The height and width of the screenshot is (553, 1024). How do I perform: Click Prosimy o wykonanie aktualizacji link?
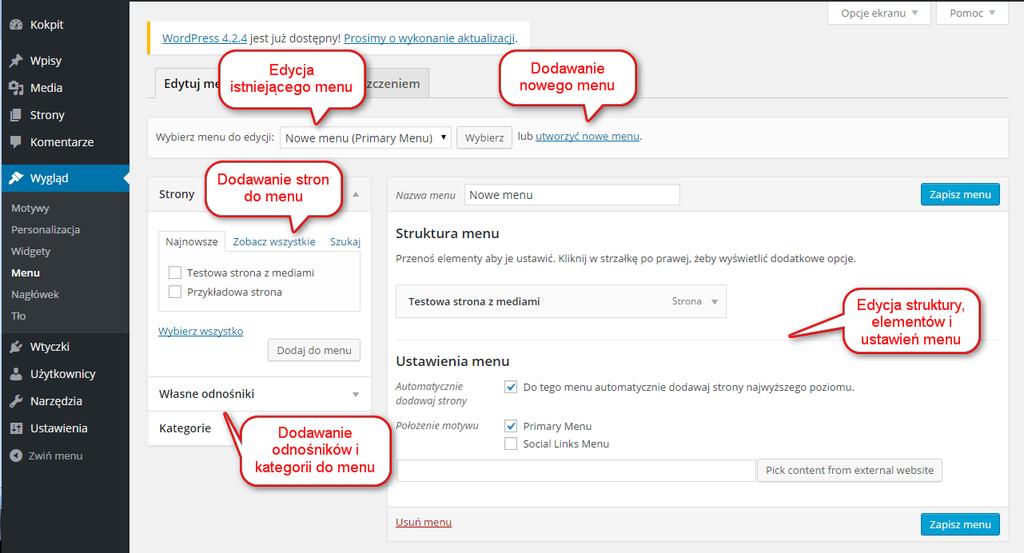pos(430,39)
